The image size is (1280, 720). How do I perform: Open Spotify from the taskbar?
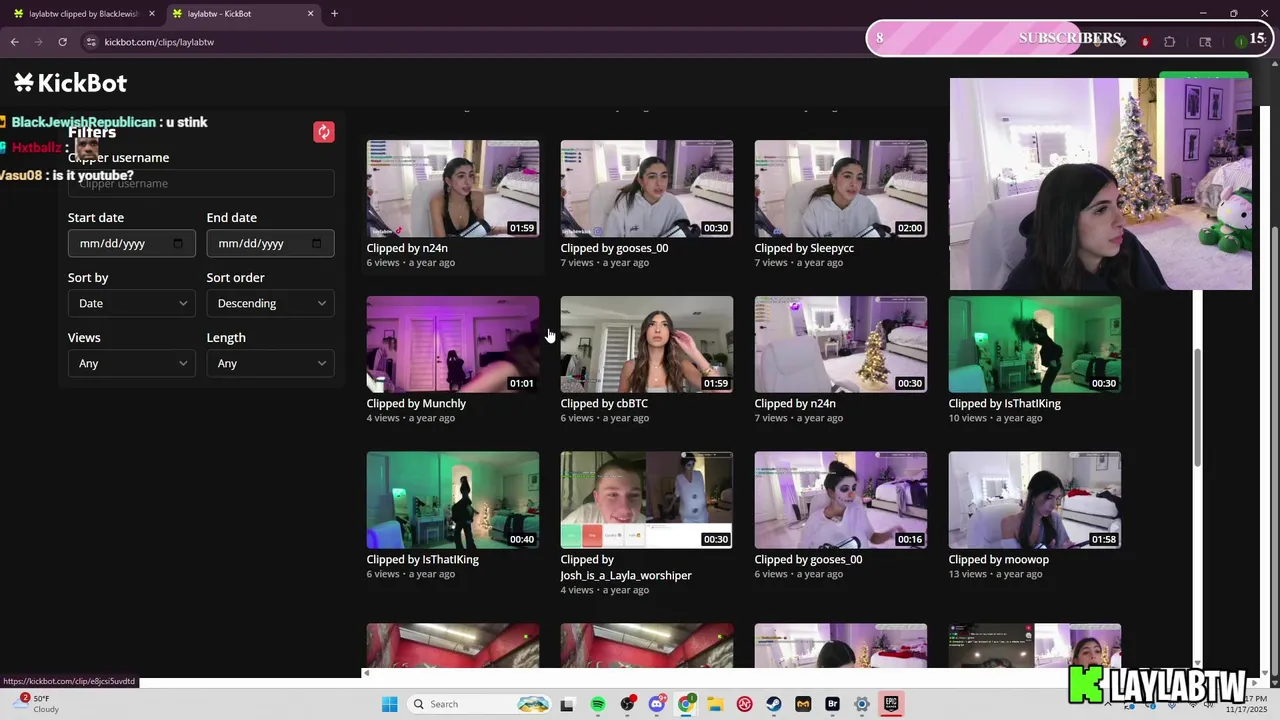(598, 704)
